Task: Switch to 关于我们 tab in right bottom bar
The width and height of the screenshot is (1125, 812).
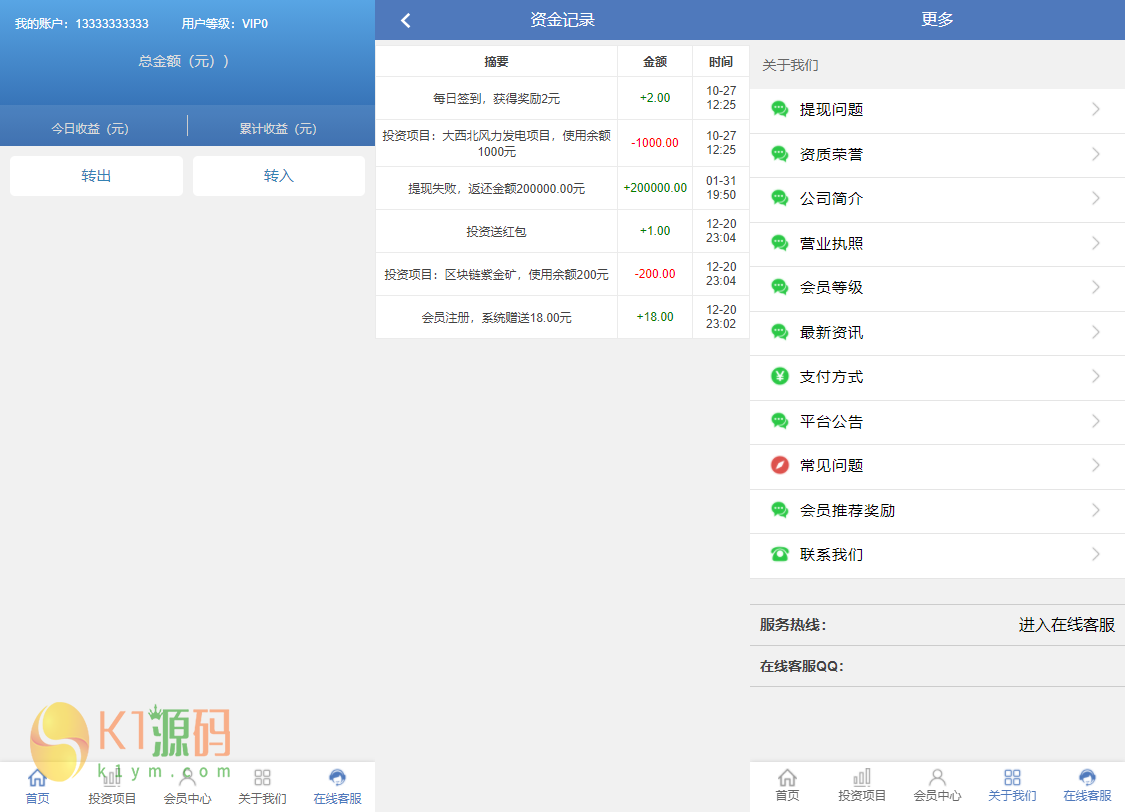Action: [x=1012, y=786]
